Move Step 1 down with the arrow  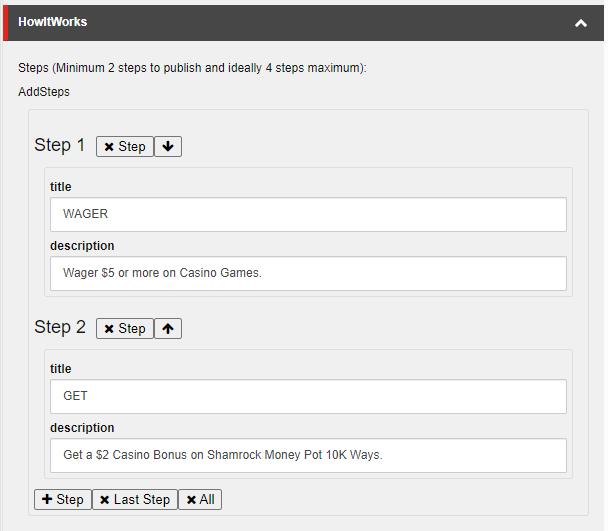pyautogui.click(x=168, y=147)
